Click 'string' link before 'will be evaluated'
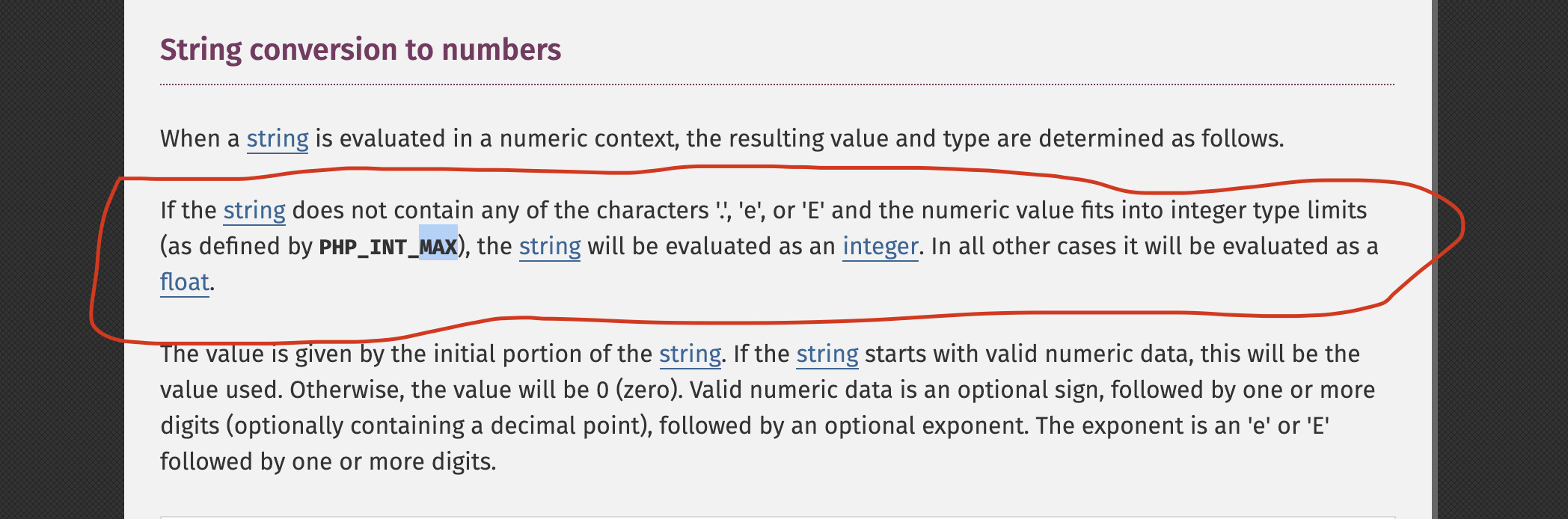The width and height of the screenshot is (1568, 519). click(550, 247)
